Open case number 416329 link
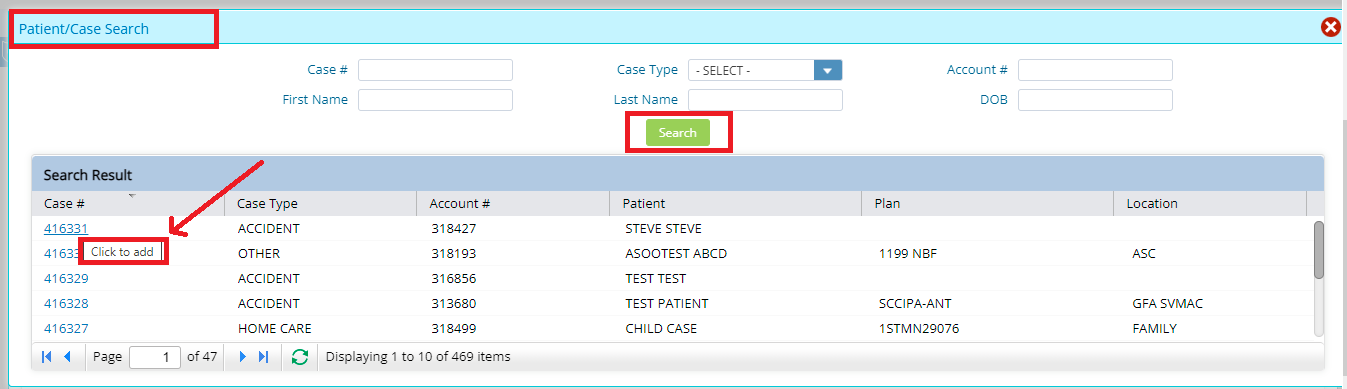 [66, 278]
